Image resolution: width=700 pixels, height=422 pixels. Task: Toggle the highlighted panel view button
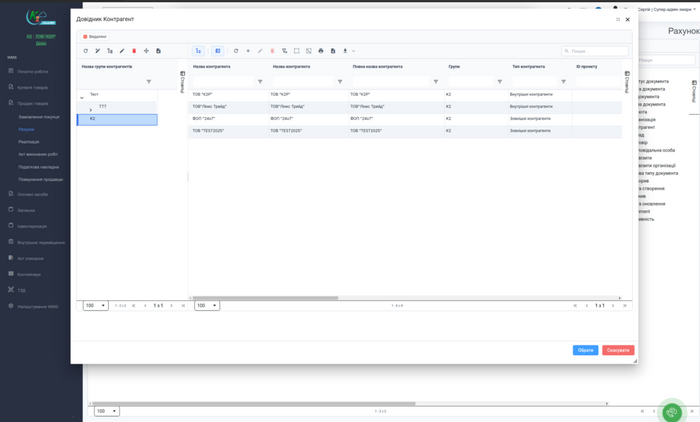(218, 51)
